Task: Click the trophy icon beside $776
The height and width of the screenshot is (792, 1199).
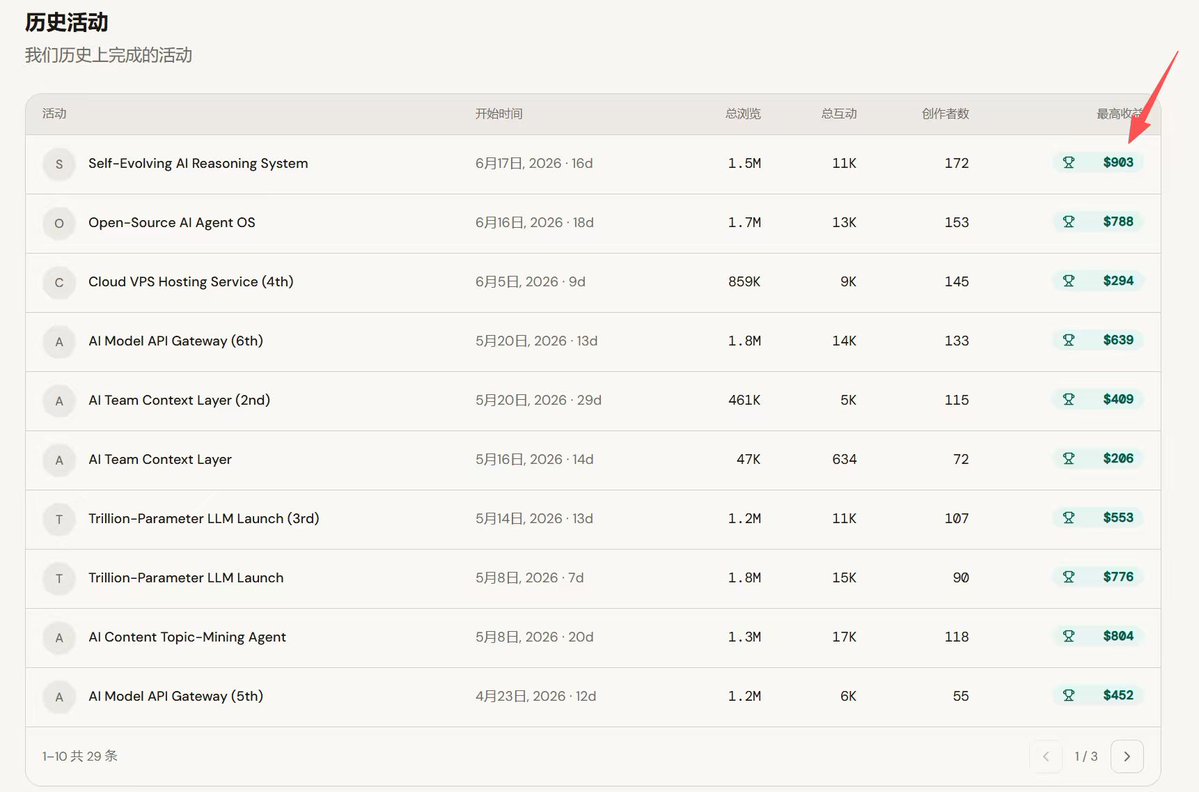Action: [1068, 577]
